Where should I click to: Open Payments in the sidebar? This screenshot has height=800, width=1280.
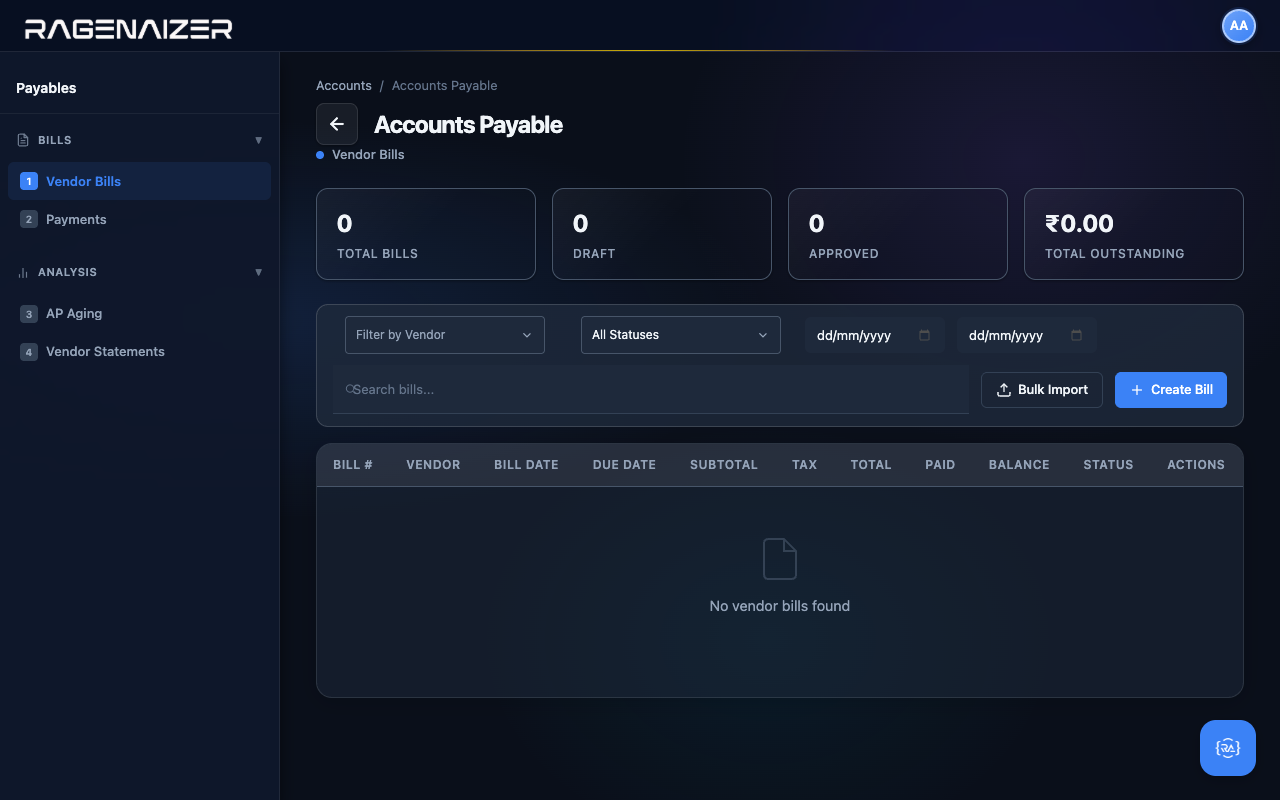139,219
